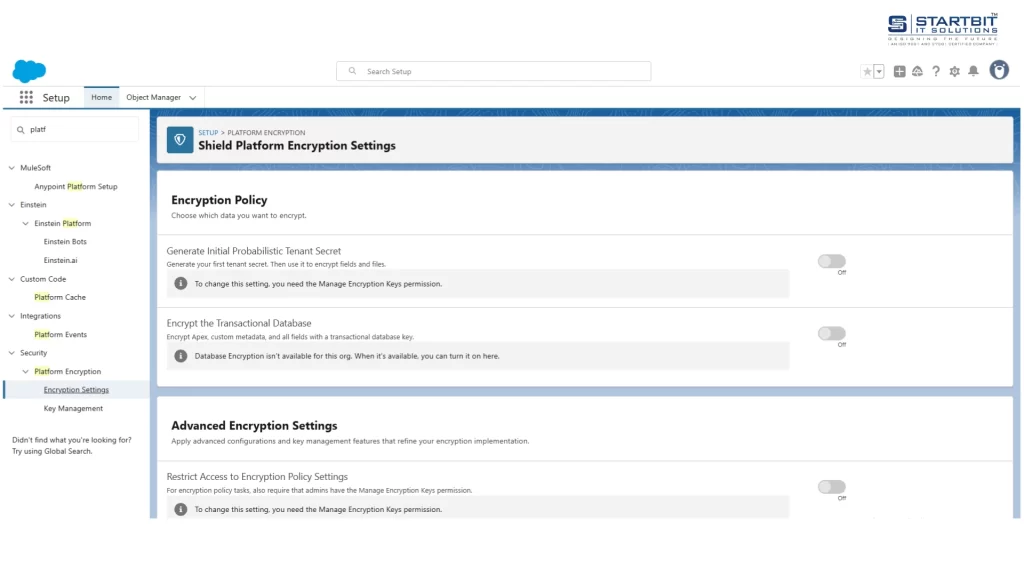Click the Shield Platform Encryption shield icon
Screen dimensions: 1024x576
tap(179, 139)
